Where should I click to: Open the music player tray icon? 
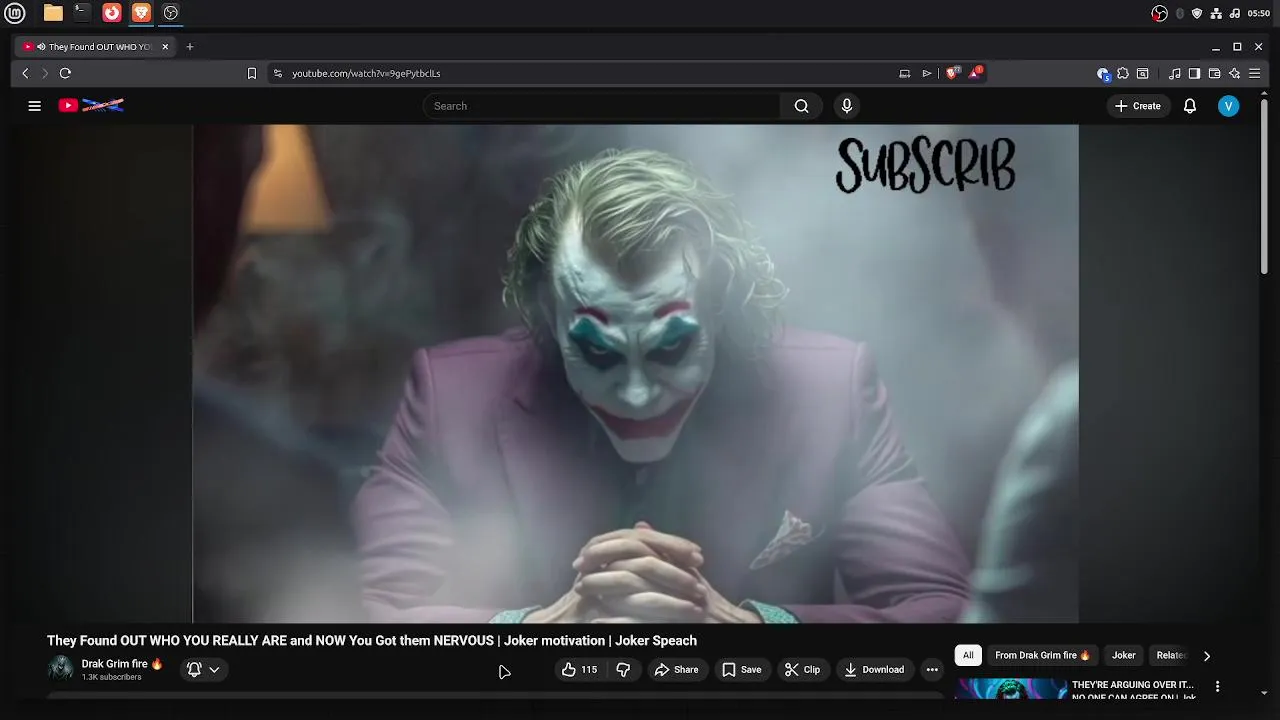(1235, 13)
